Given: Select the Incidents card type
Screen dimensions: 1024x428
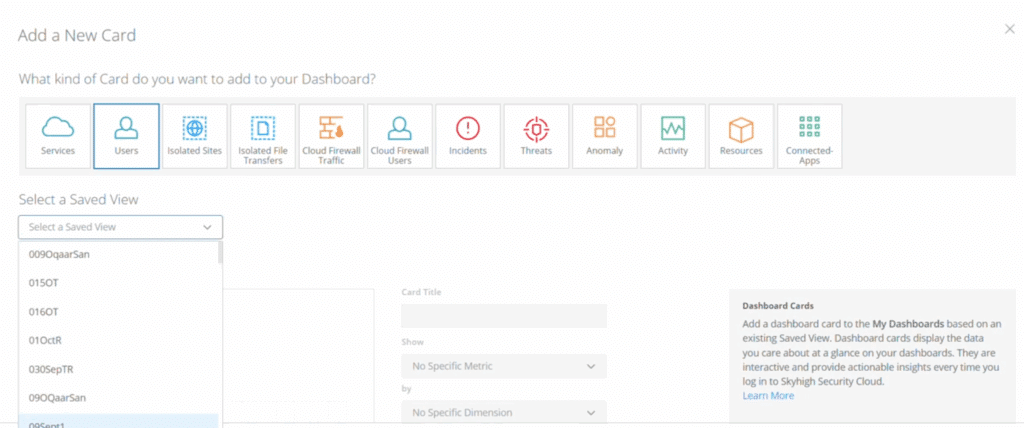Looking at the screenshot, I should click(x=467, y=136).
